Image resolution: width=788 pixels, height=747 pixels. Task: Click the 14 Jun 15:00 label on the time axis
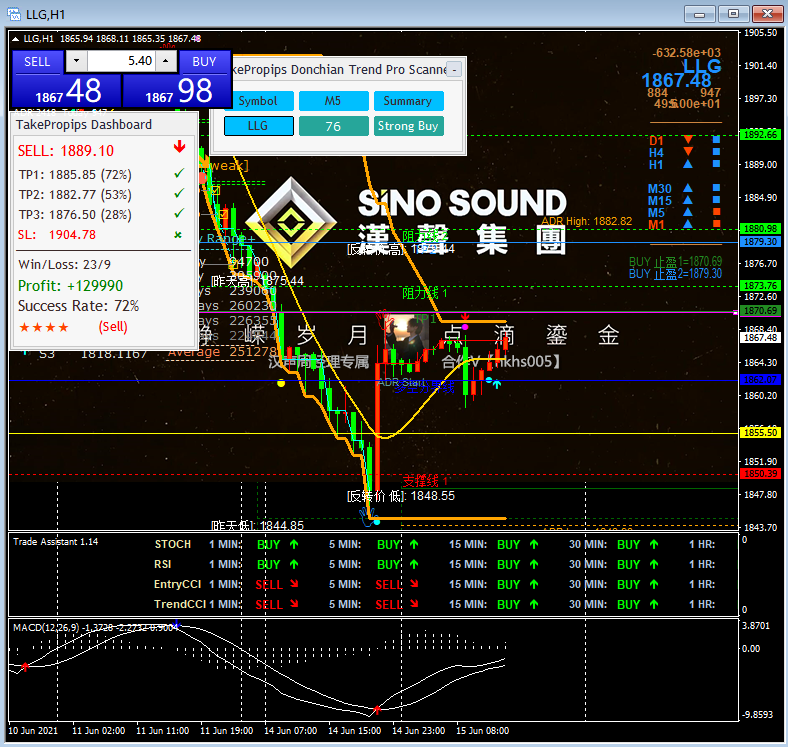(354, 730)
